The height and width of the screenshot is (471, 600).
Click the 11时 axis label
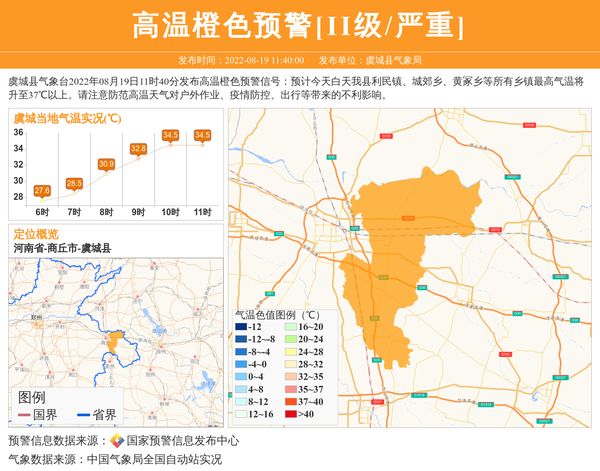click(x=202, y=212)
